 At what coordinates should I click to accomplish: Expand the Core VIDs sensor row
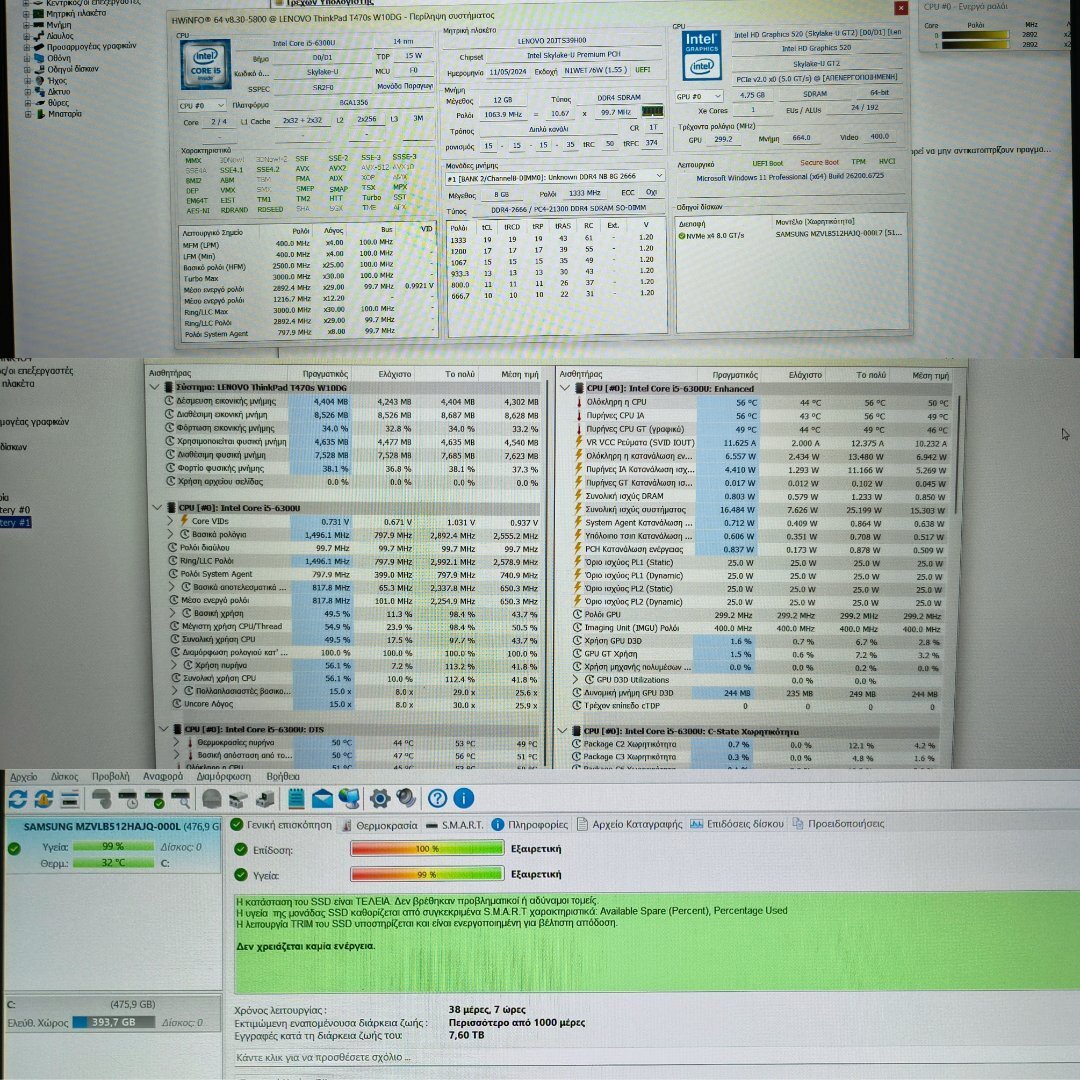point(170,521)
